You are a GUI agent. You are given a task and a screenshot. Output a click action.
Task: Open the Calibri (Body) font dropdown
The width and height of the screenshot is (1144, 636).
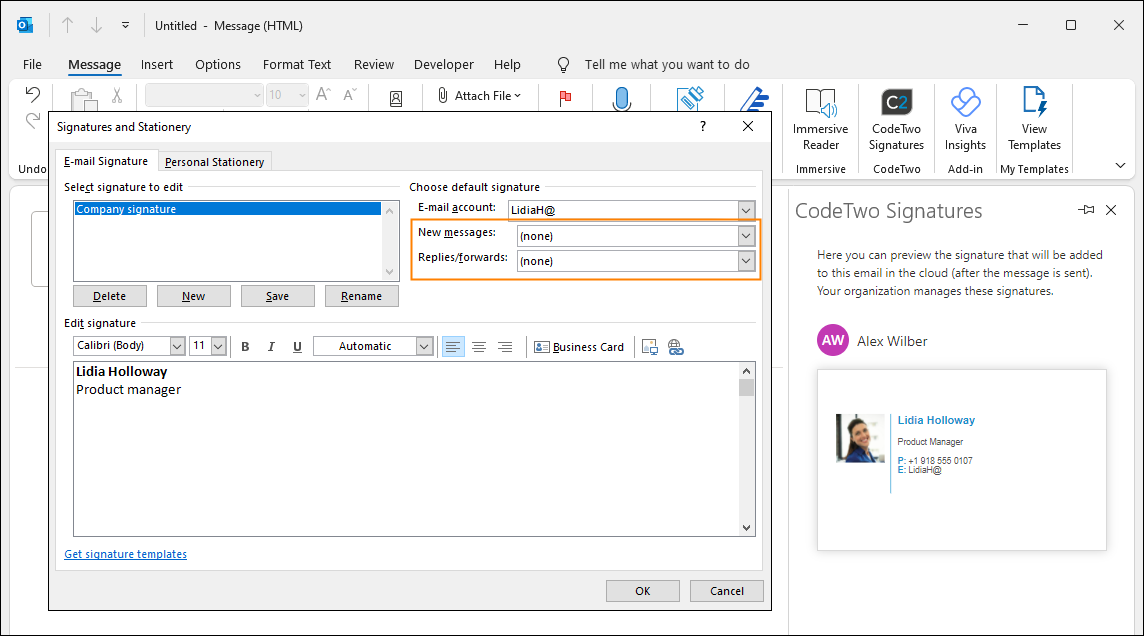pyautogui.click(x=177, y=346)
